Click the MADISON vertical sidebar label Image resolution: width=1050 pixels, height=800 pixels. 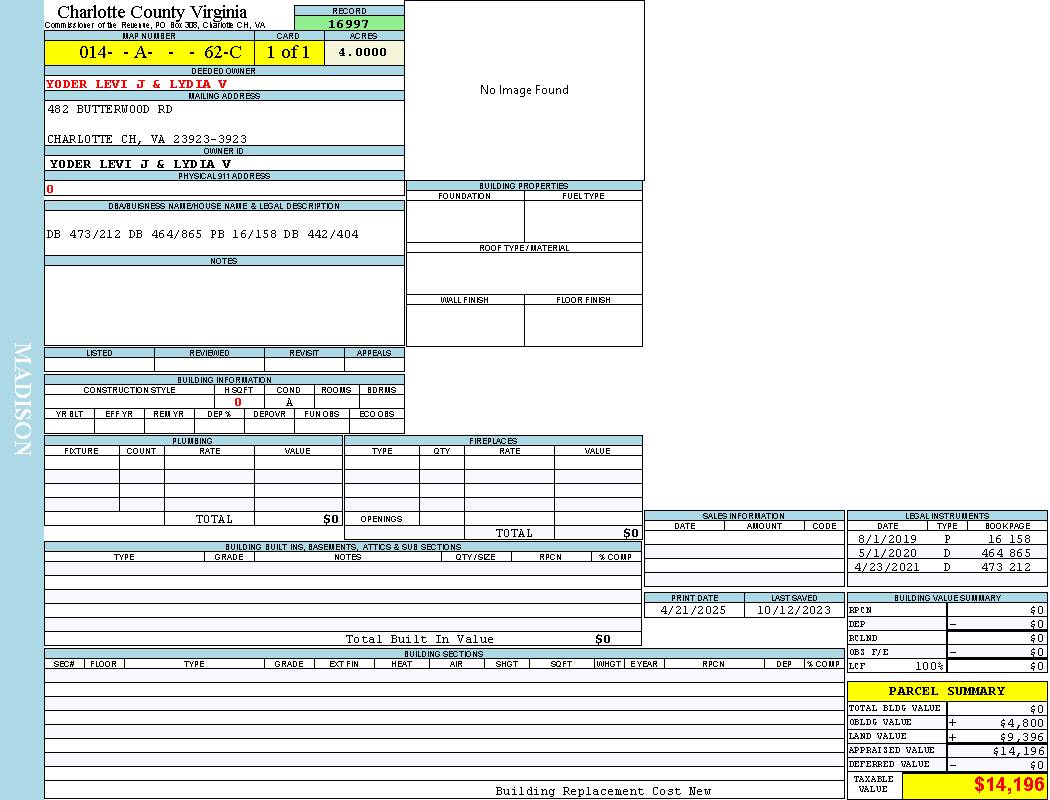point(22,400)
